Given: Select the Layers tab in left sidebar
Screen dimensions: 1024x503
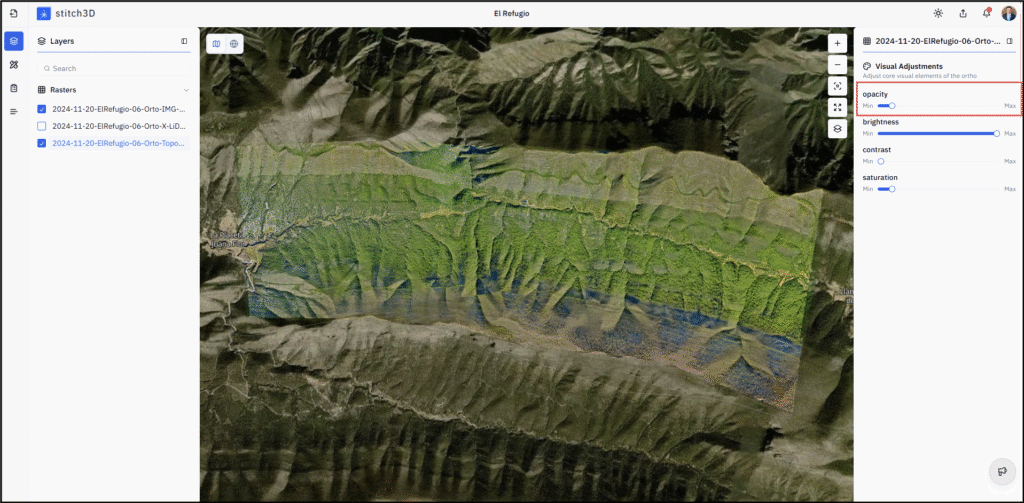Looking at the screenshot, I should pos(14,41).
